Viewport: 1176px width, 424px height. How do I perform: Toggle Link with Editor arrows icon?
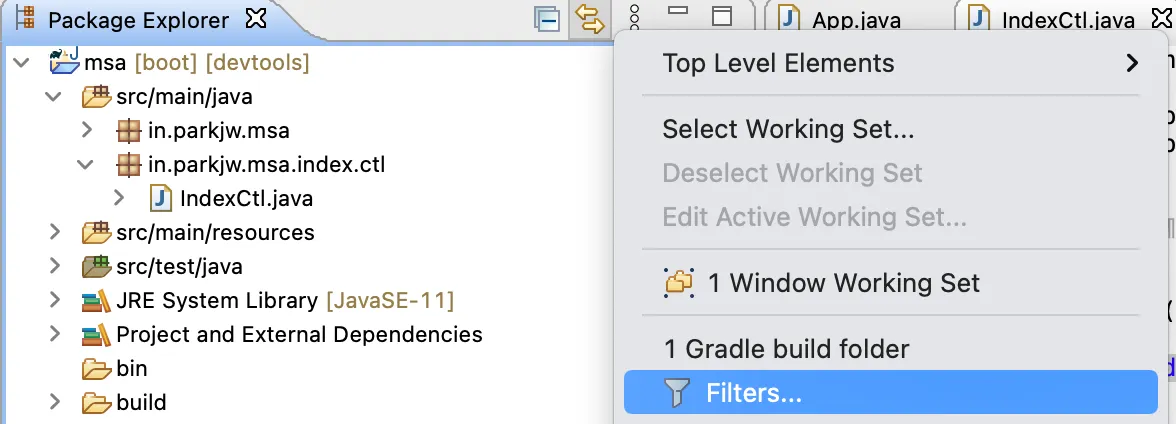590,19
